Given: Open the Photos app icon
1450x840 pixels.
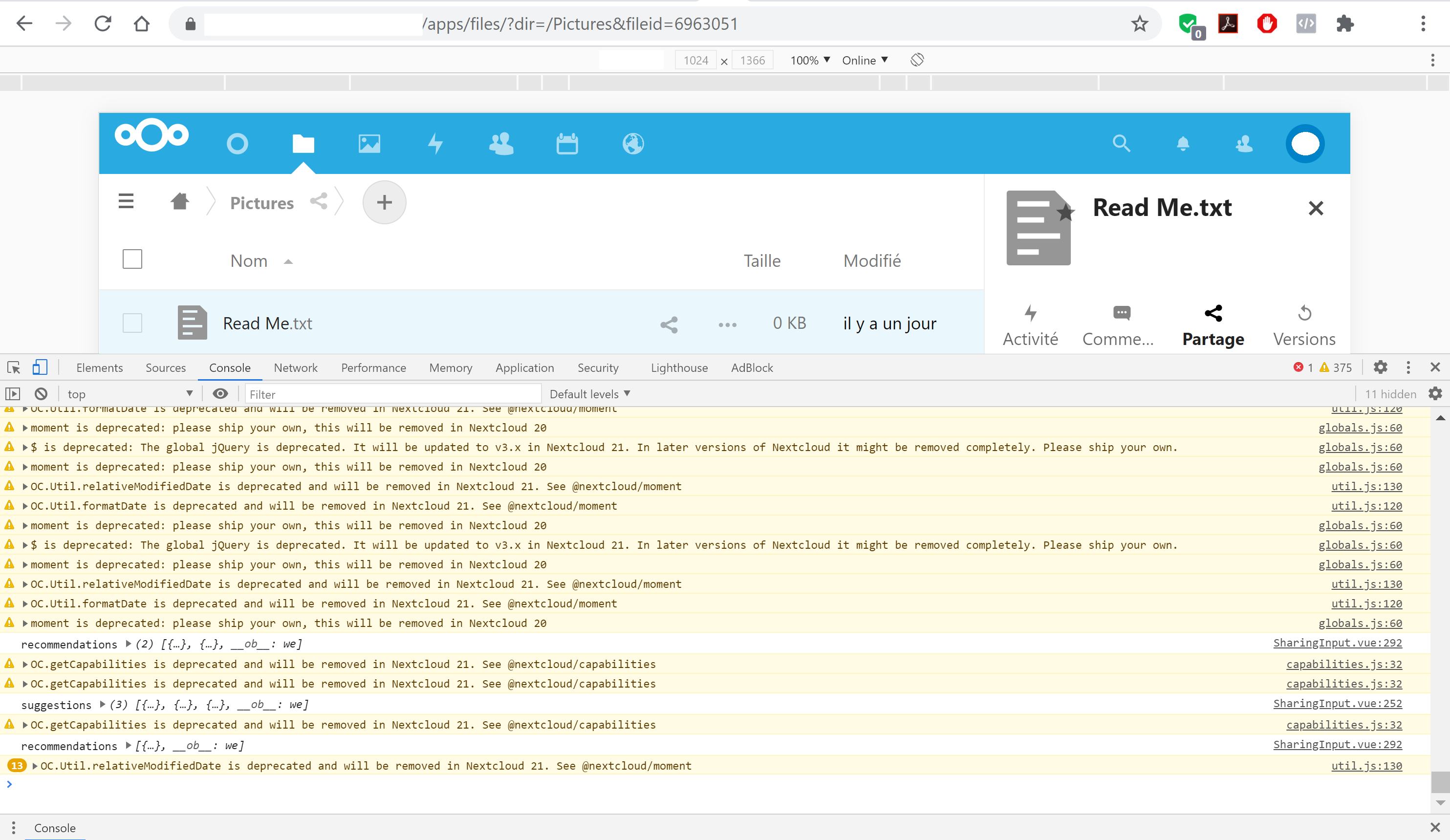Looking at the screenshot, I should tap(369, 144).
